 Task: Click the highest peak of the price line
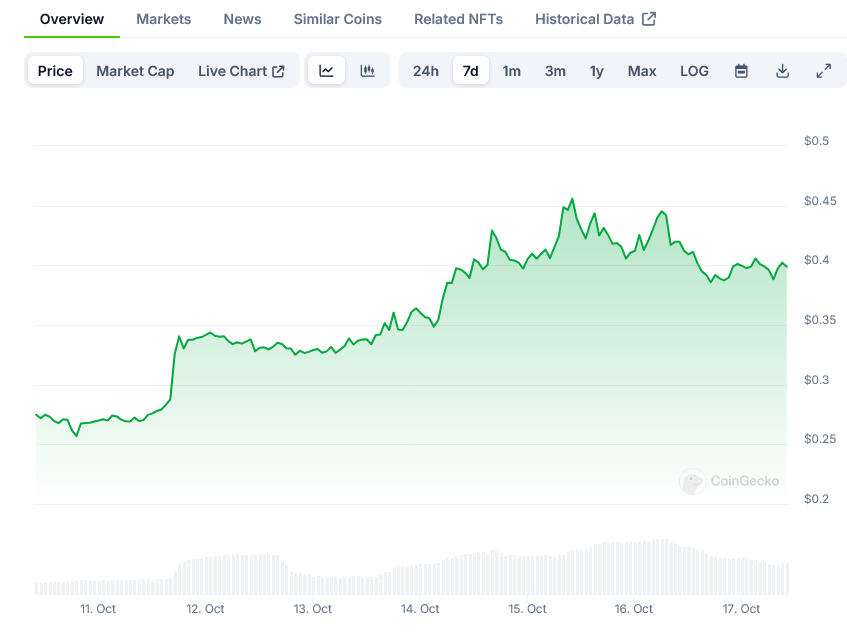573,199
